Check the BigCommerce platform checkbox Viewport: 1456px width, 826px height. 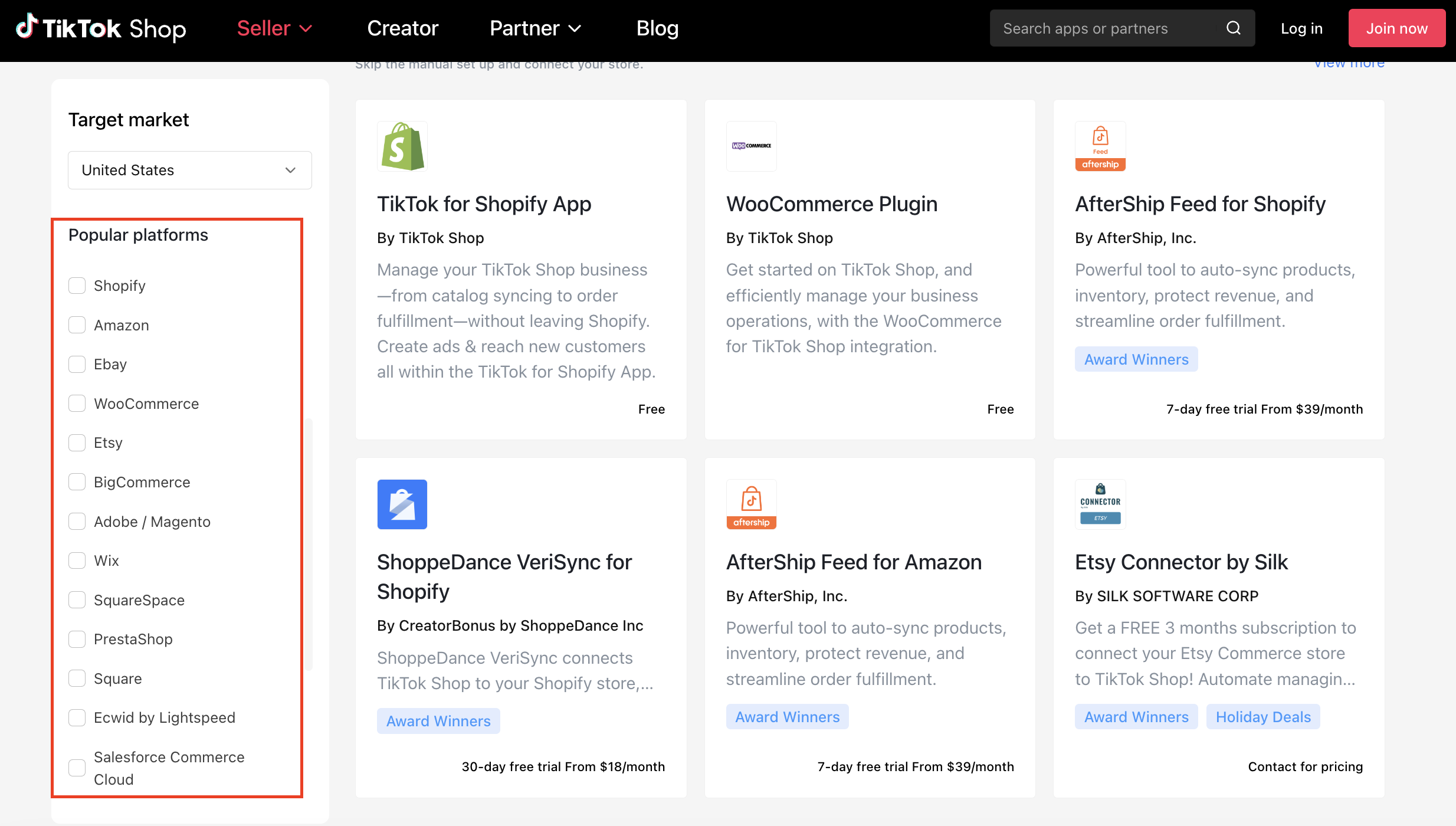click(x=77, y=482)
